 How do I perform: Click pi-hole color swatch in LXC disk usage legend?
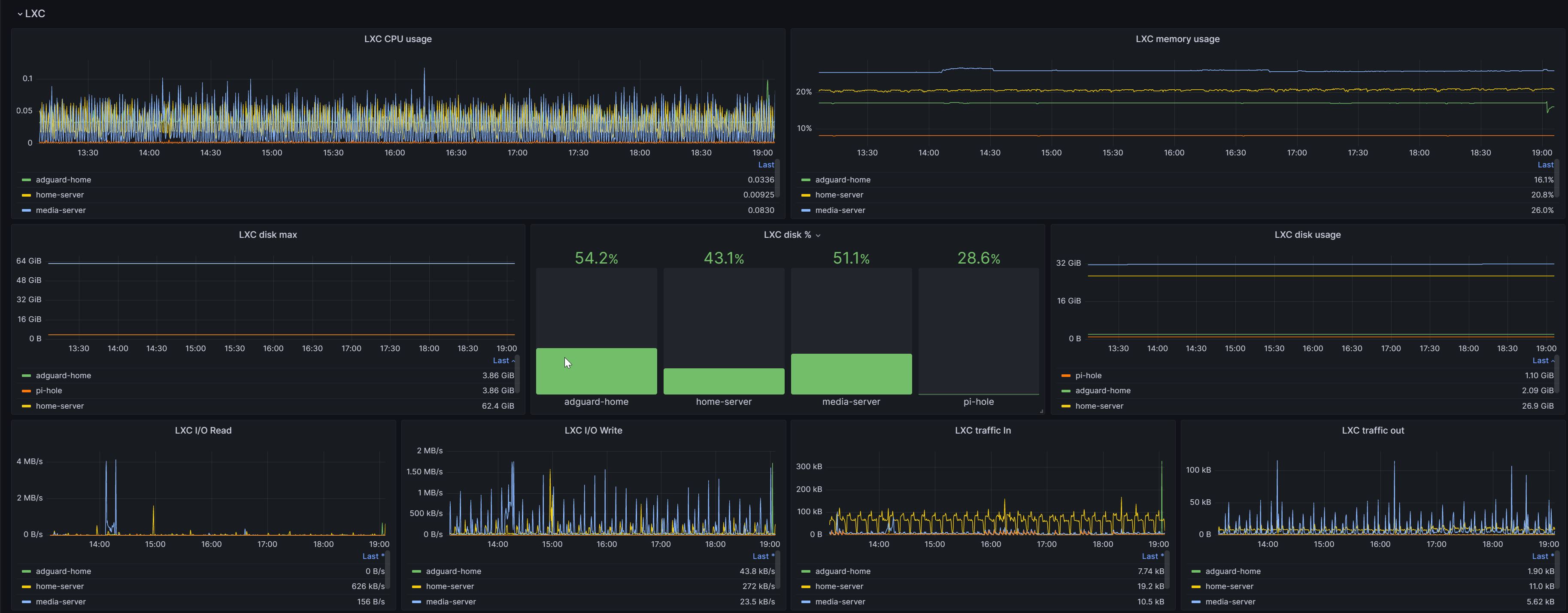[x=1065, y=376]
